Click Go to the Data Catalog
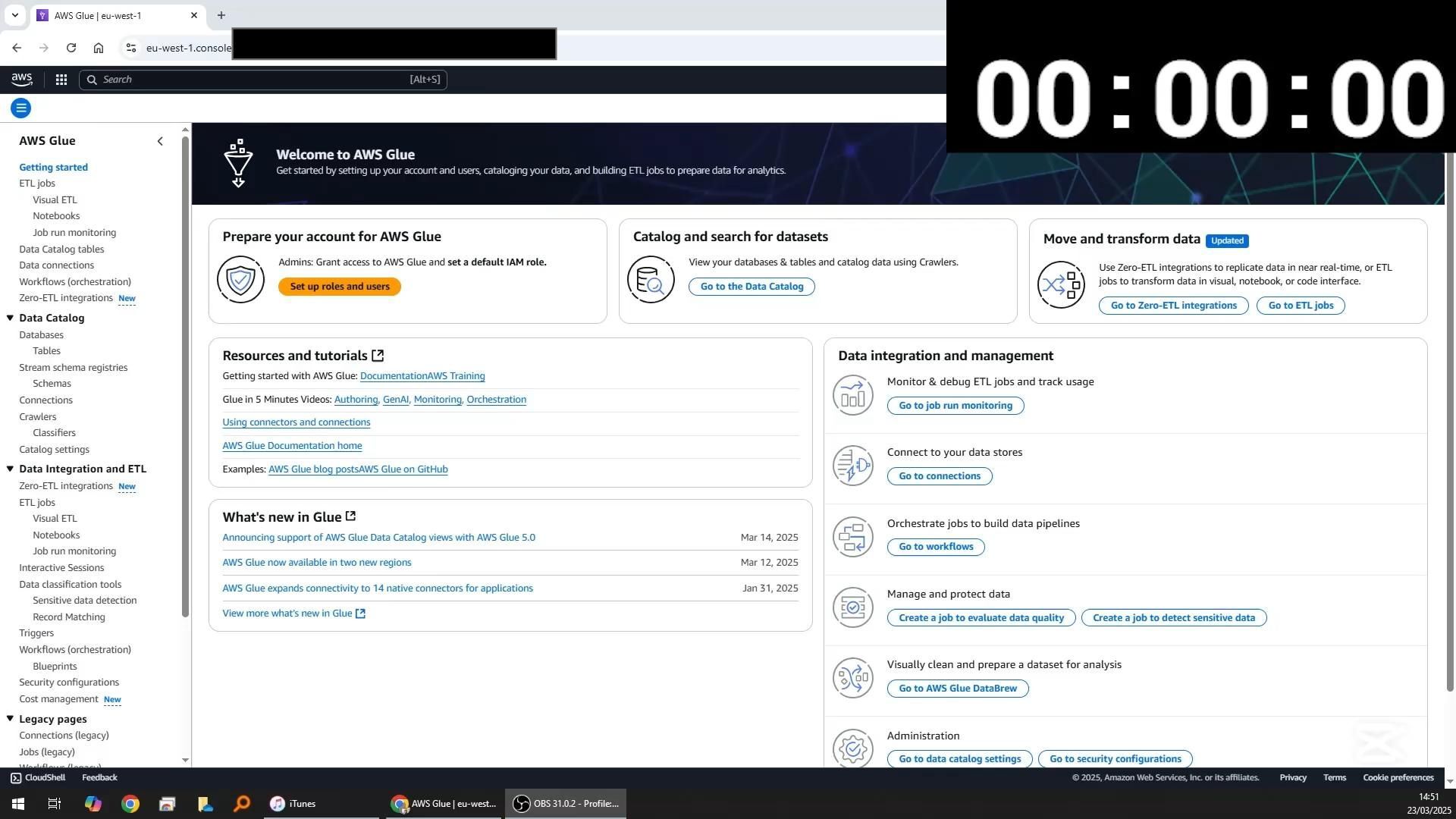 [x=752, y=287]
